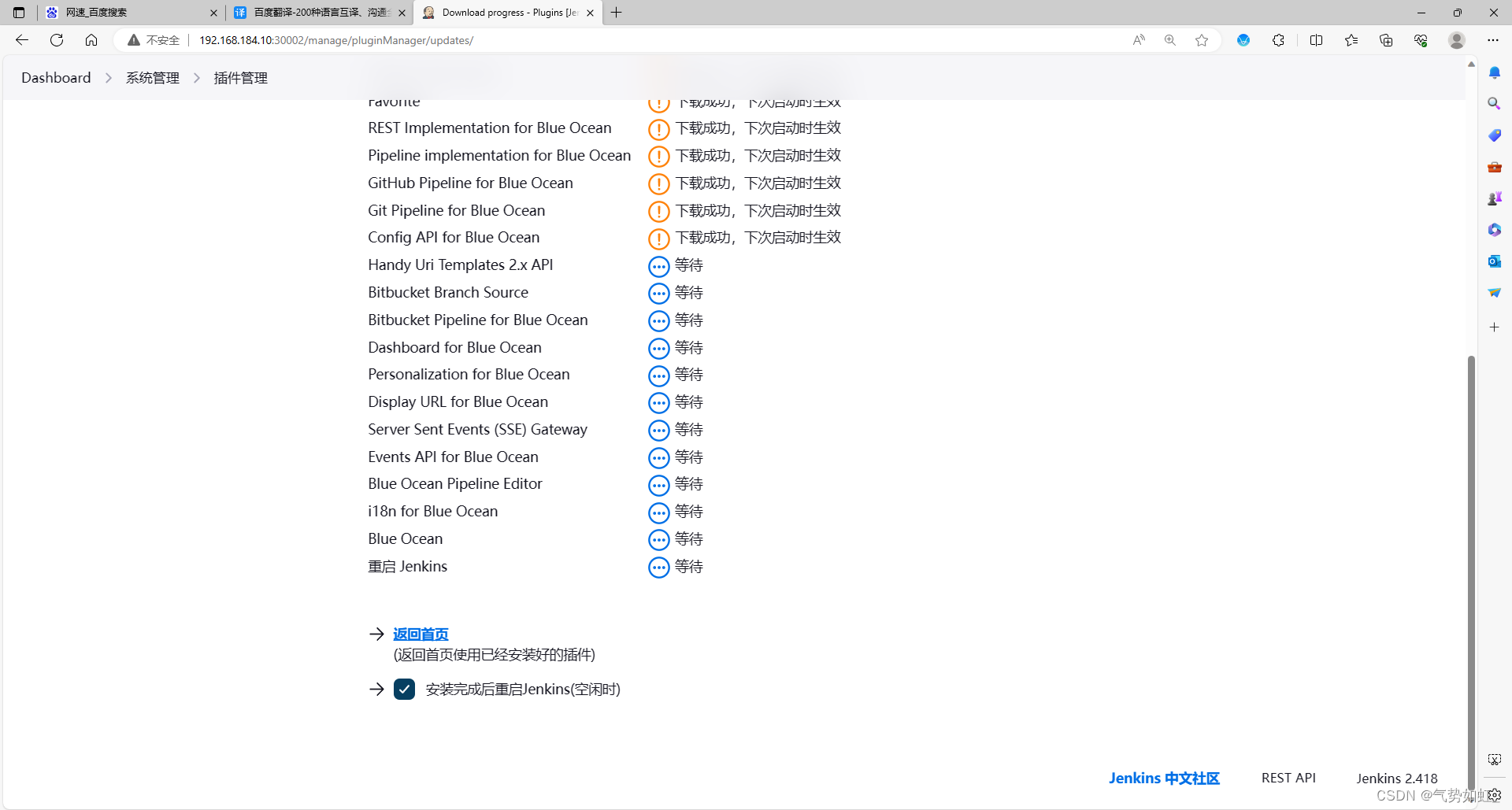The width and height of the screenshot is (1512, 810).
Task: Click the 返回首页 link
Action: pos(421,634)
